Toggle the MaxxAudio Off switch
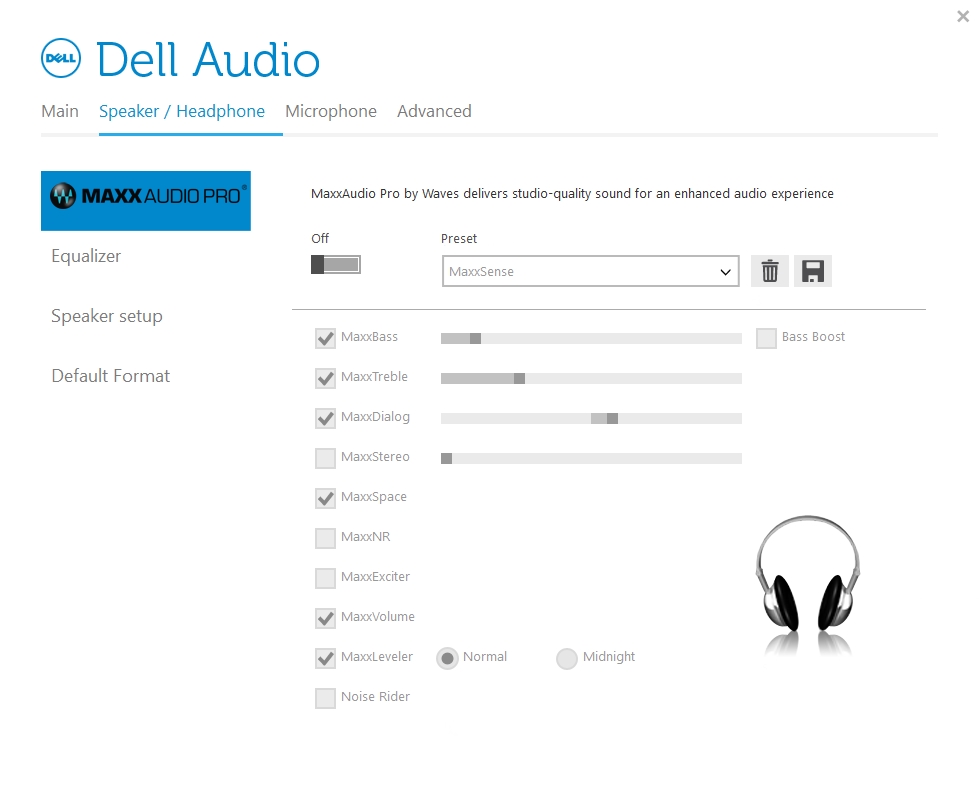 pyautogui.click(x=336, y=264)
